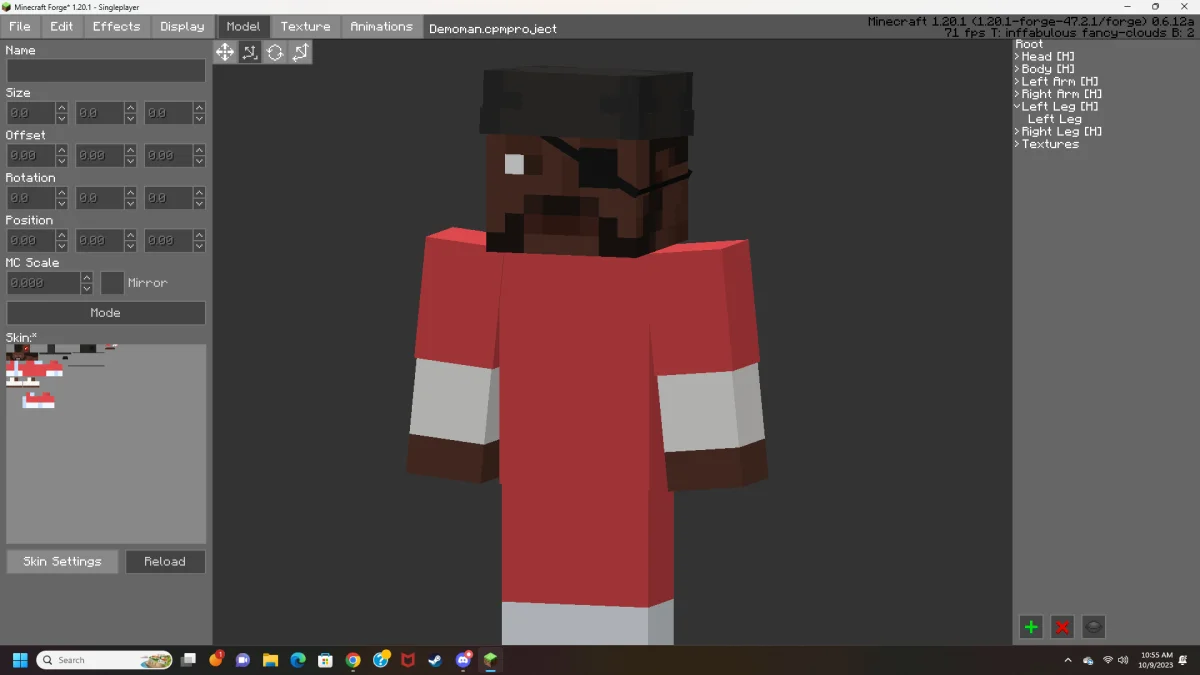Open the clock showing 10:55 AM
The width and height of the screenshot is (1200, 675).
pos(1156,660)
